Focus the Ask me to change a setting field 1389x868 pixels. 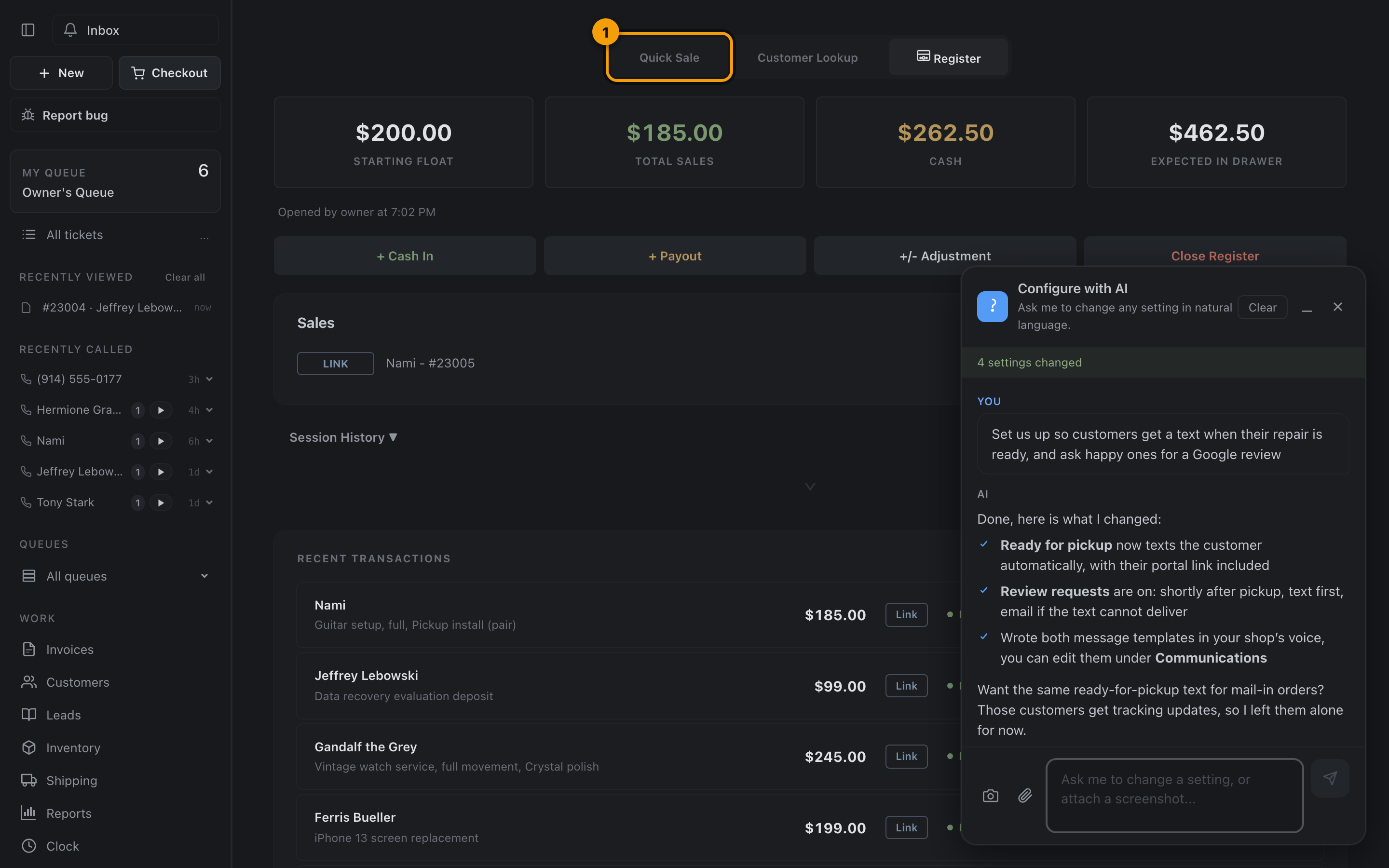pyautogui.click(x=1174, y=795)
